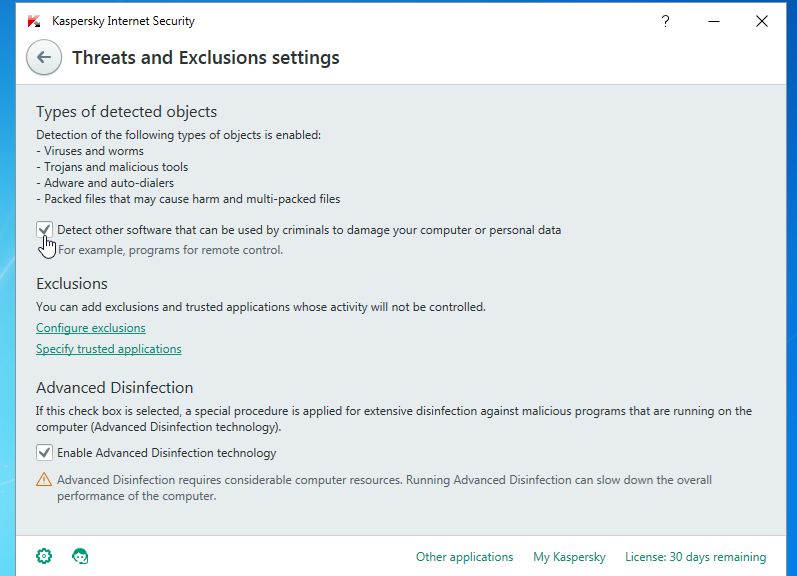This screenshot has width=797, height=576.
Task: Click the orange warning triangle icon
Action: (x=44, y=480)
